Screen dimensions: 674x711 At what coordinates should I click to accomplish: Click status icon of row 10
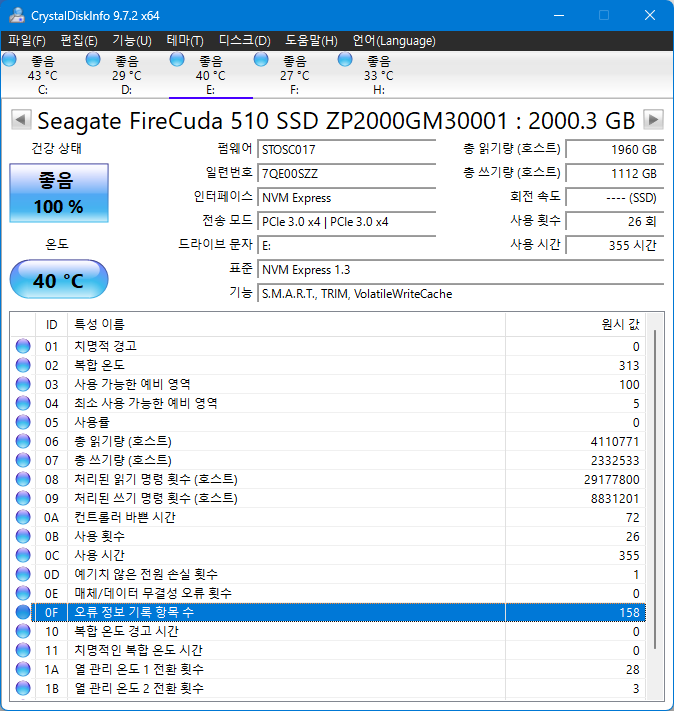23,631
